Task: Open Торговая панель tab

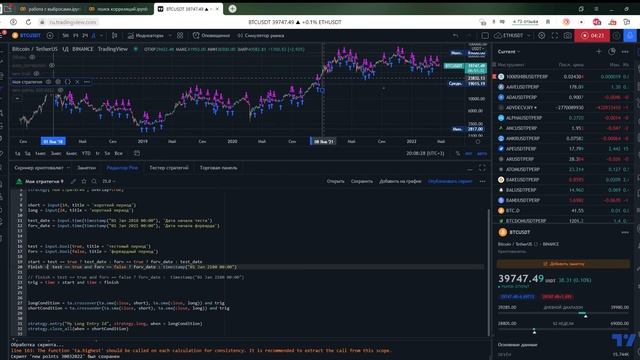Action: pos(218,168)
